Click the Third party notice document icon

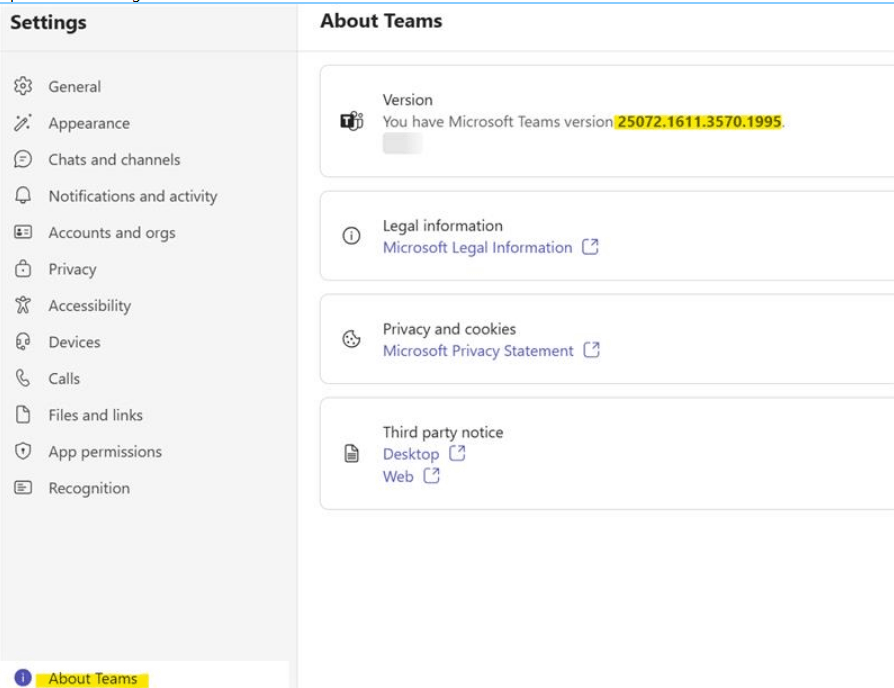click(352, 454)
